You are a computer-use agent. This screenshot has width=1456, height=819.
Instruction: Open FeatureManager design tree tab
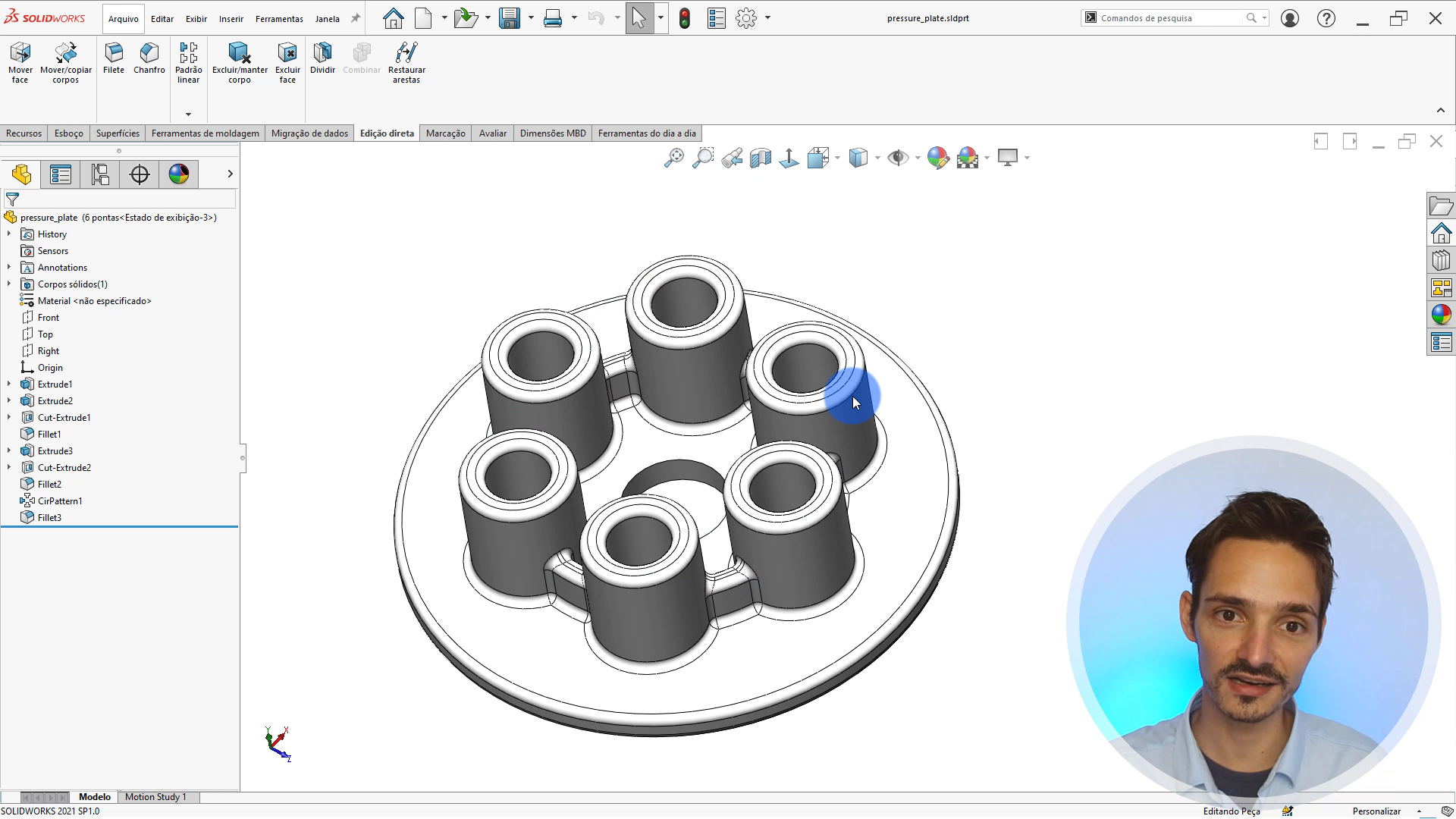click(x=22, y=174)
